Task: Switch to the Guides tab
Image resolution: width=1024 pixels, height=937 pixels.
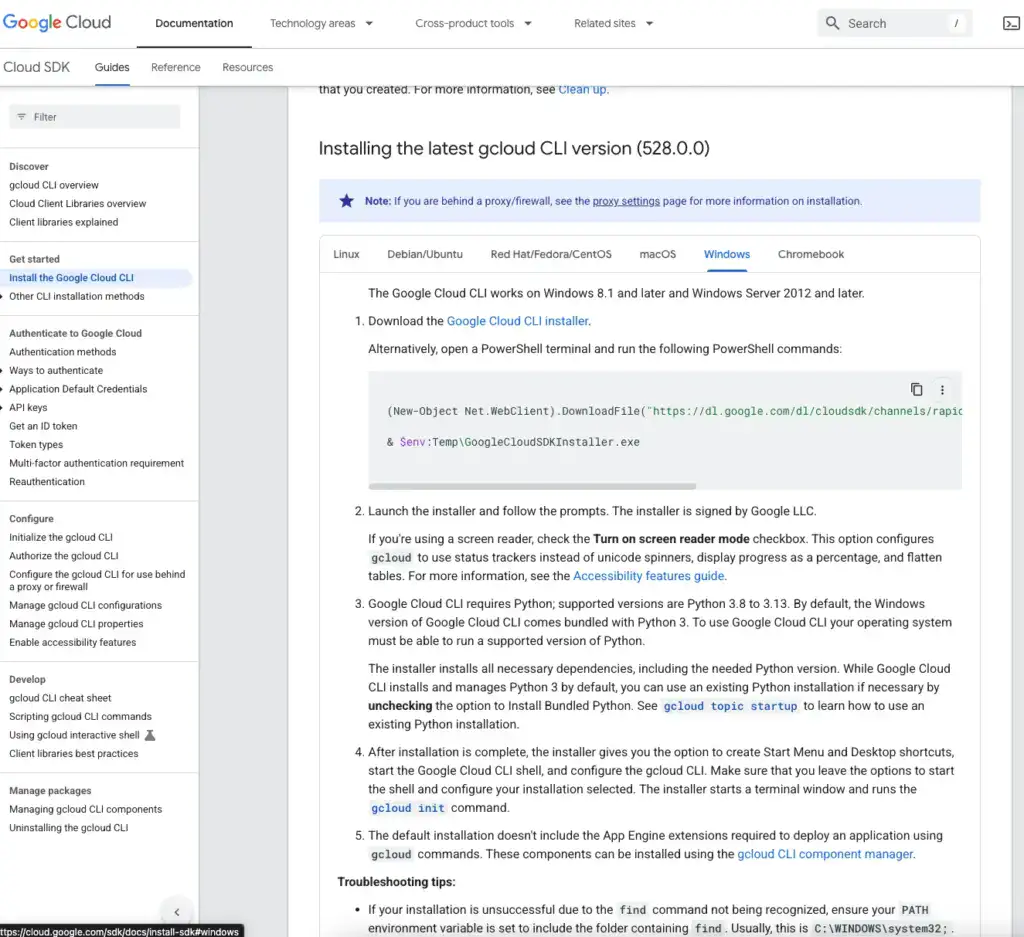Action: tap(112, 67)
